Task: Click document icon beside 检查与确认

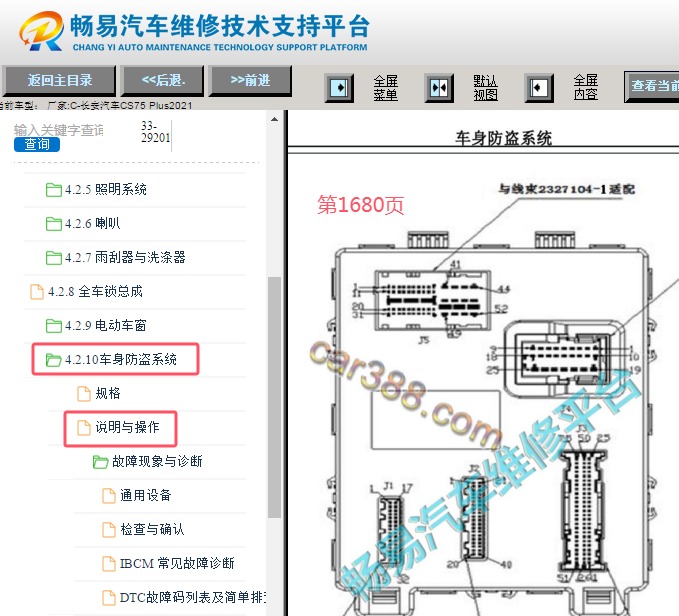Action: (x=109, y=529)
